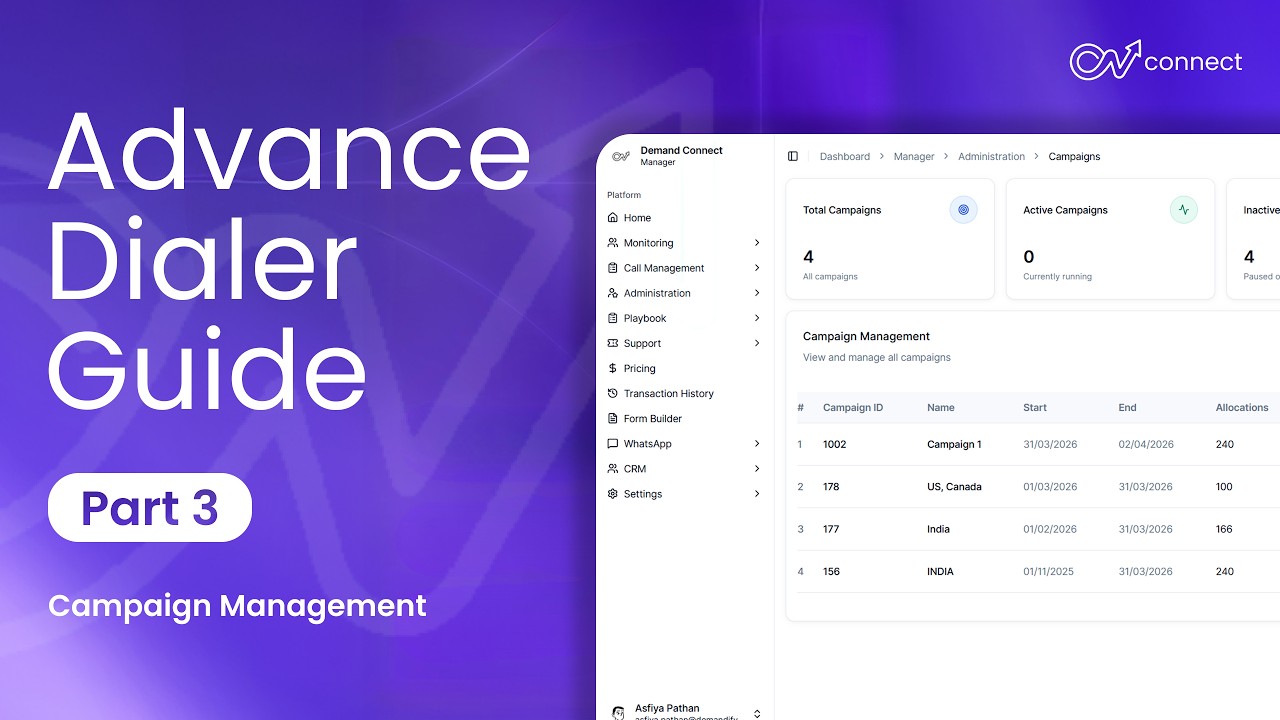Expand the CRM chevron
1280x720 pixels.
point(757,468)
